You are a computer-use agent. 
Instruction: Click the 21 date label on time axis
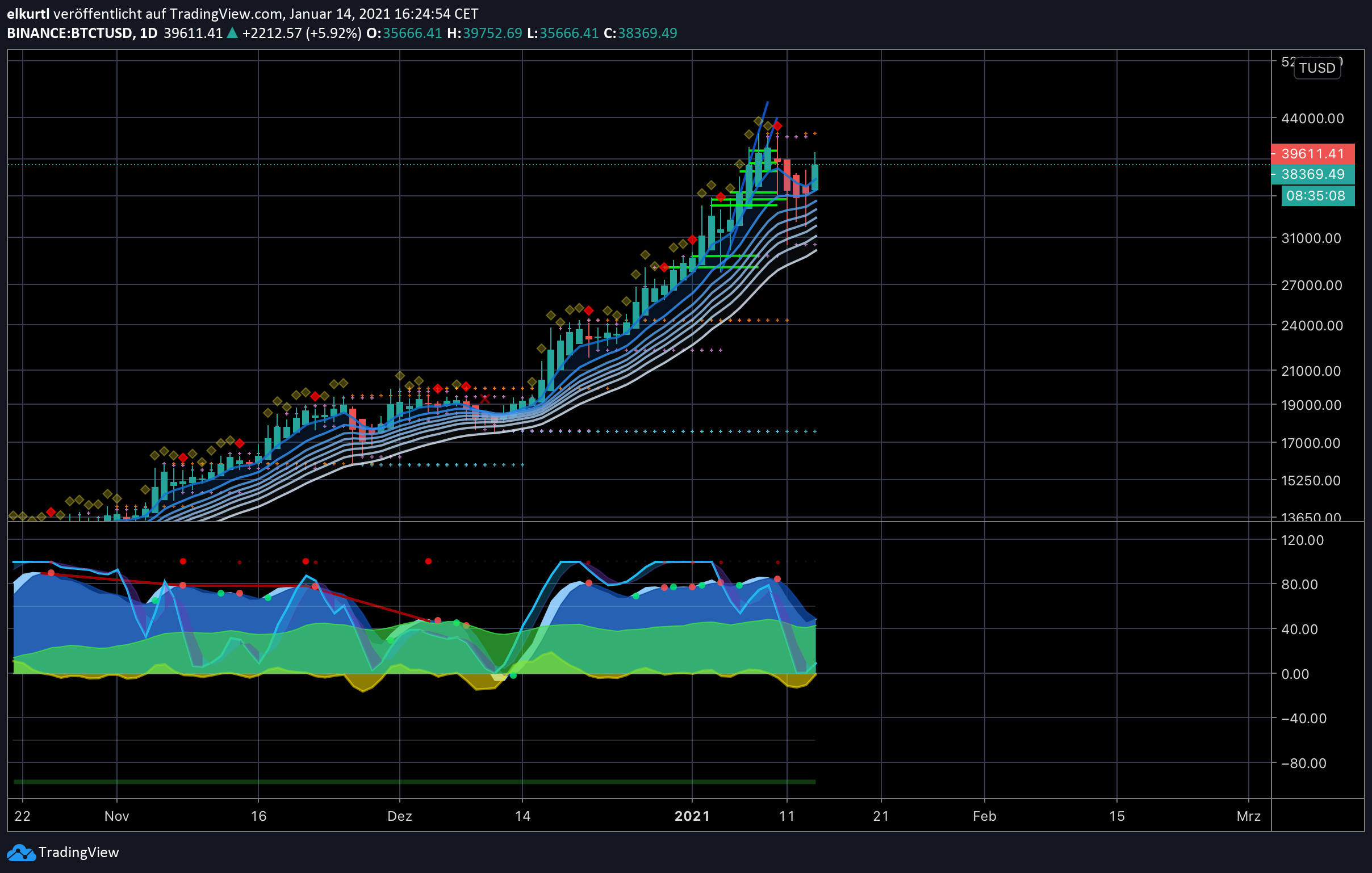[x=881, y=817]
